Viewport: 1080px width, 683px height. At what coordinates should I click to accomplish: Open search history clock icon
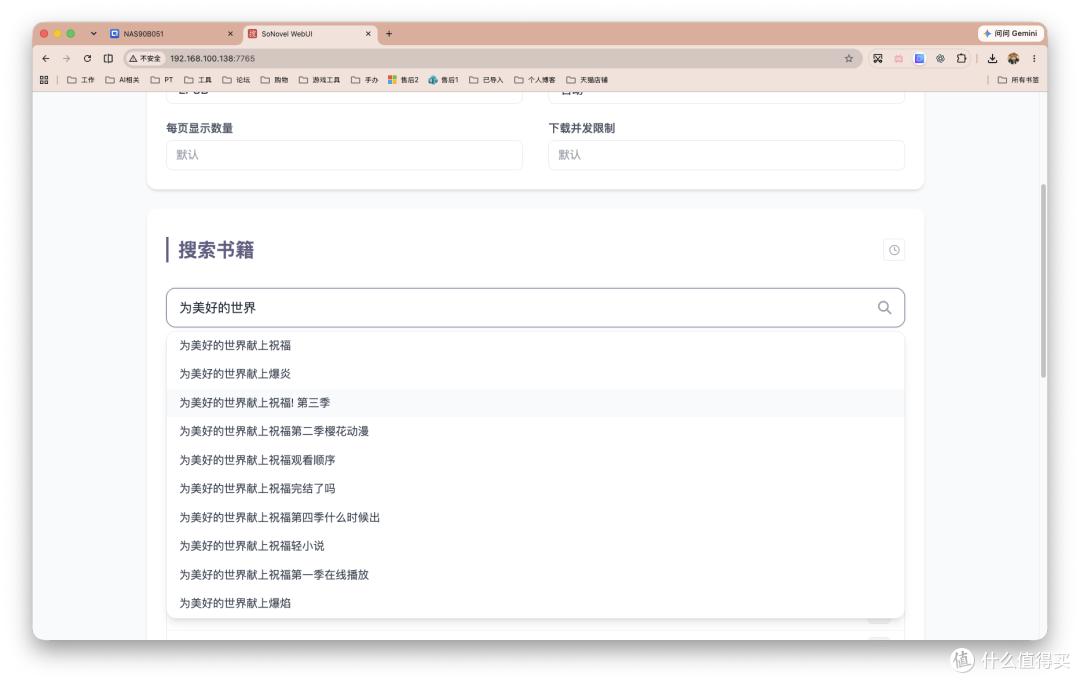pos(894,250)
